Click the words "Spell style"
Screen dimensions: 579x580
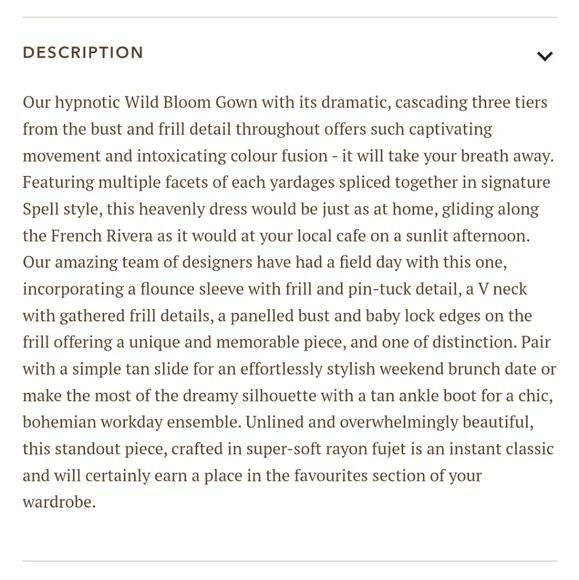click(x=61, y=209)
